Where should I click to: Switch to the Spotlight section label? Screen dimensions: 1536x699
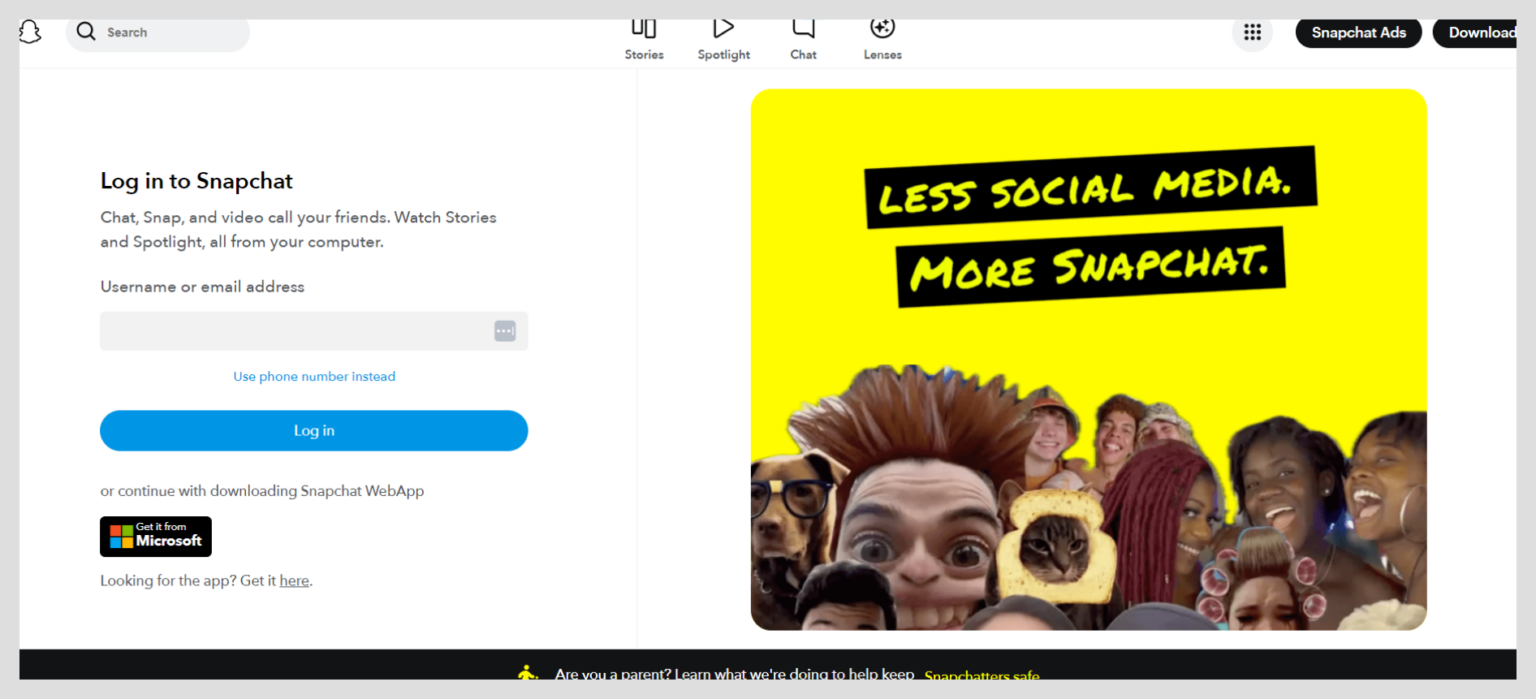click(723, 54)
